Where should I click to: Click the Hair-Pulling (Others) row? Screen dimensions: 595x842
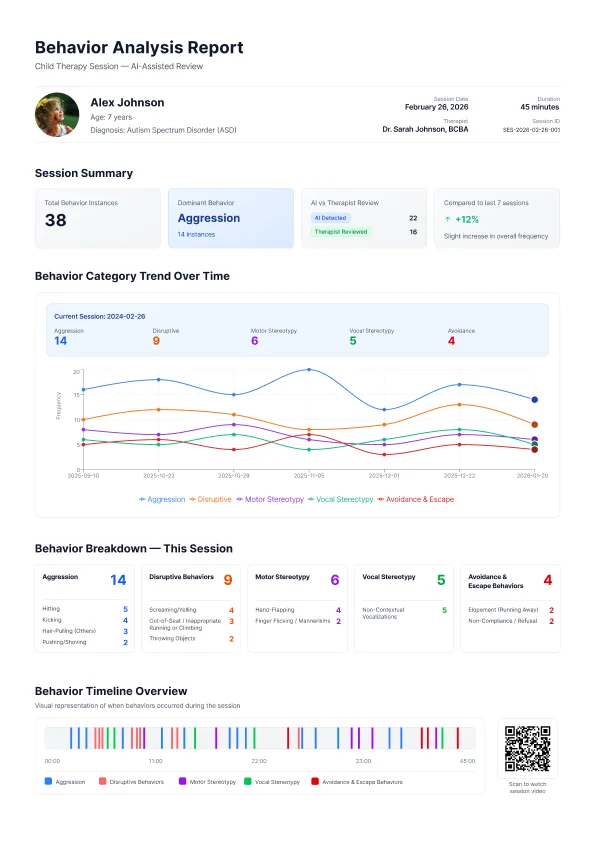(85, 631)
